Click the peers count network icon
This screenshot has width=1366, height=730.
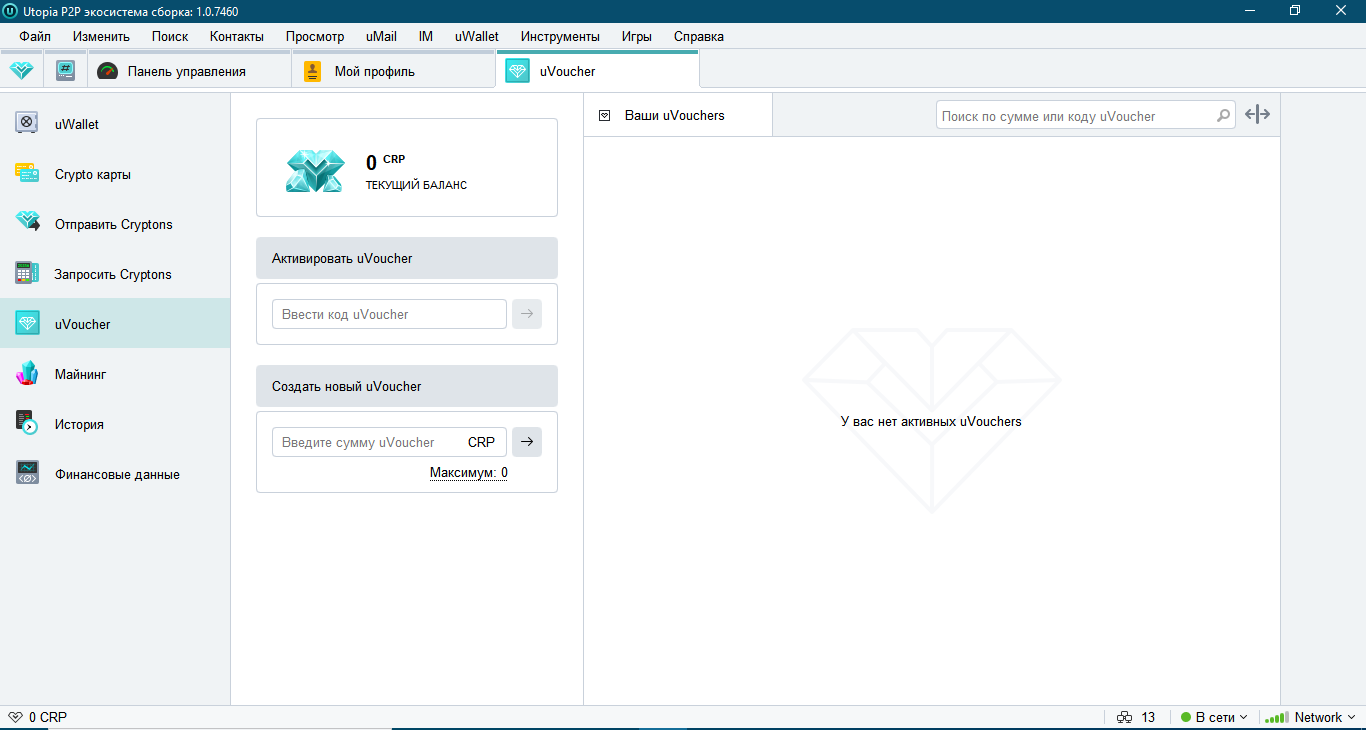click(x=1124, y=717)
